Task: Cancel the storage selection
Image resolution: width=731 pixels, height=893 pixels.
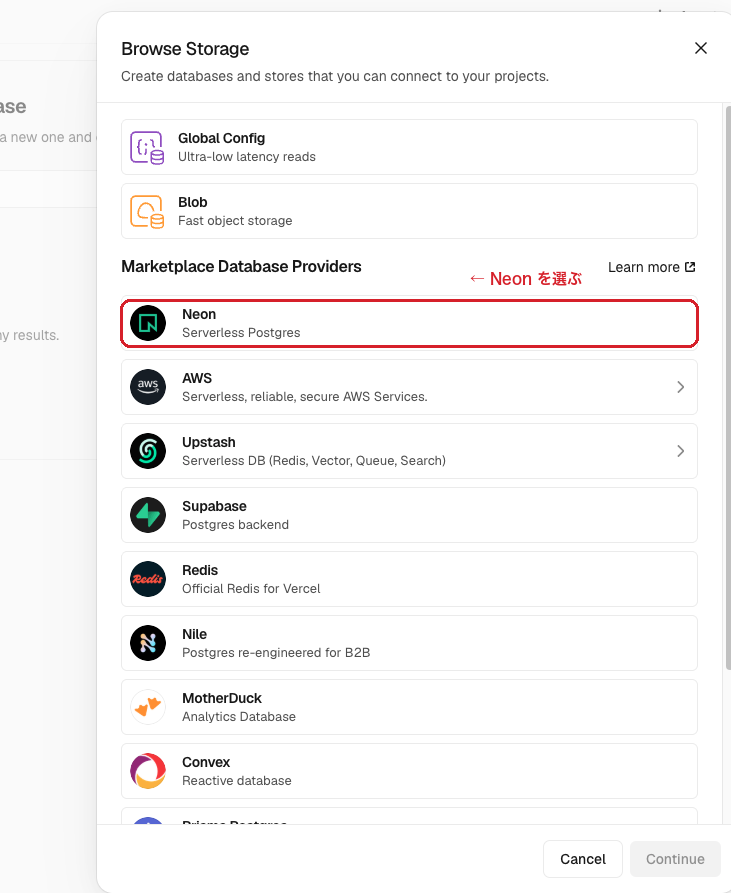Action: (x=583, y=859)
